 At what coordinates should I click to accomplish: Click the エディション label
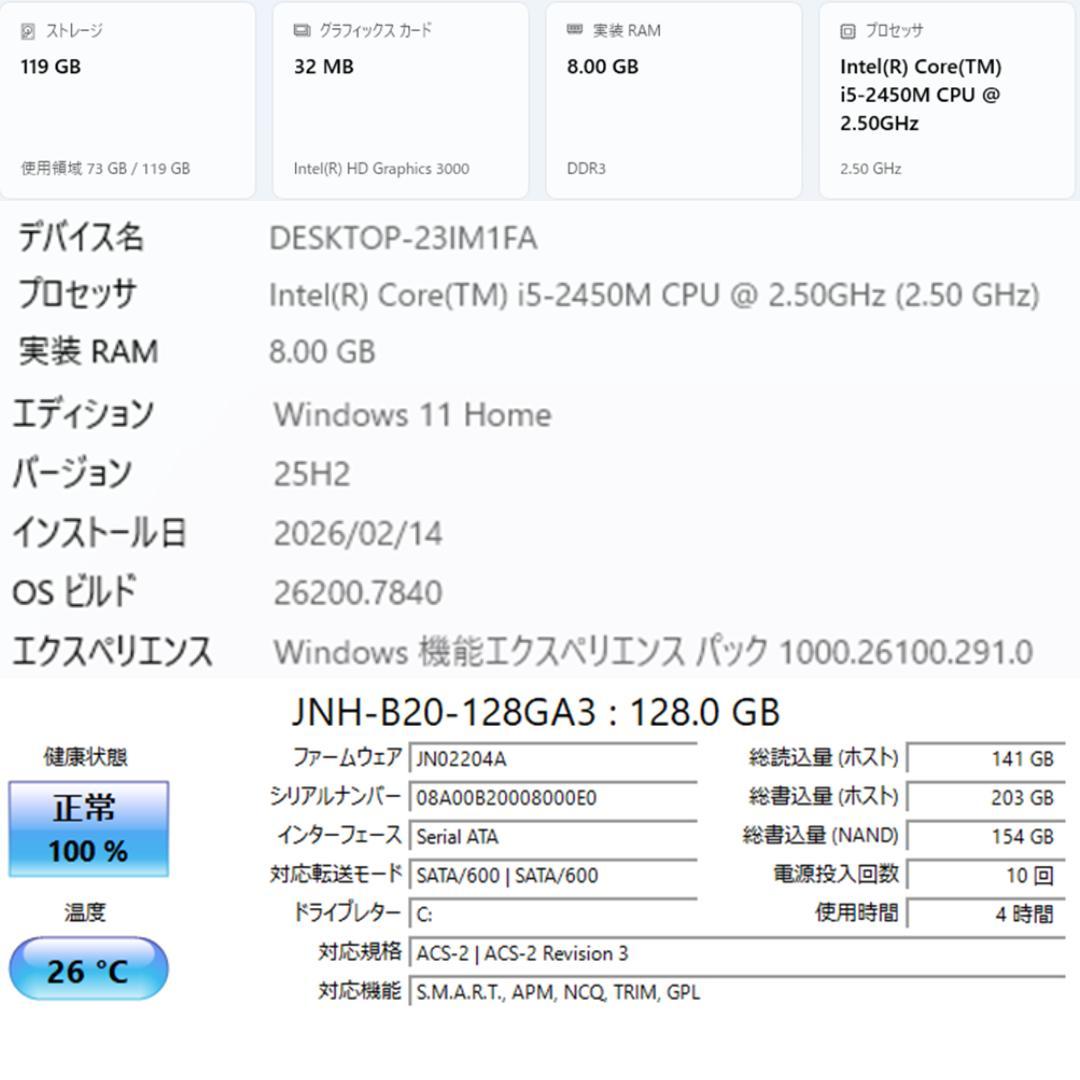83,414
